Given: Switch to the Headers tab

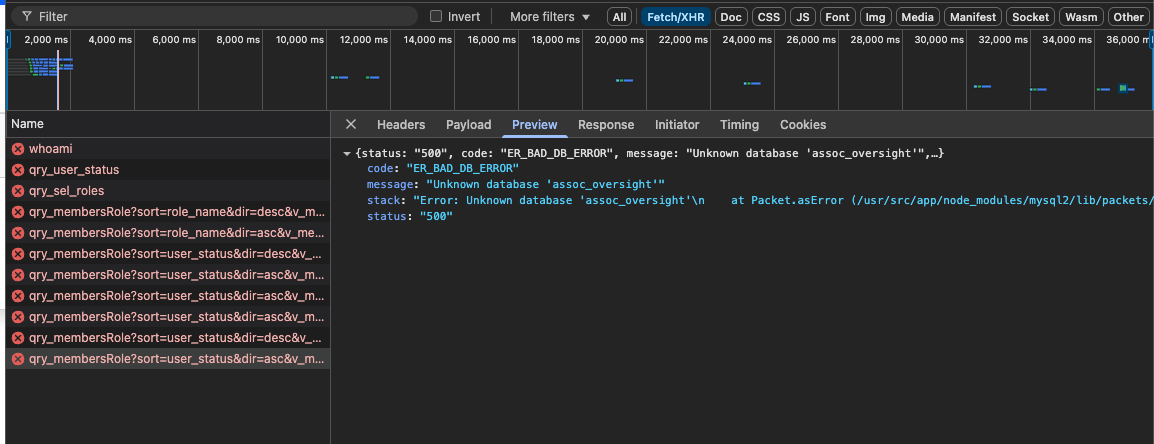Looking at the screenshot, I should 401,125.
